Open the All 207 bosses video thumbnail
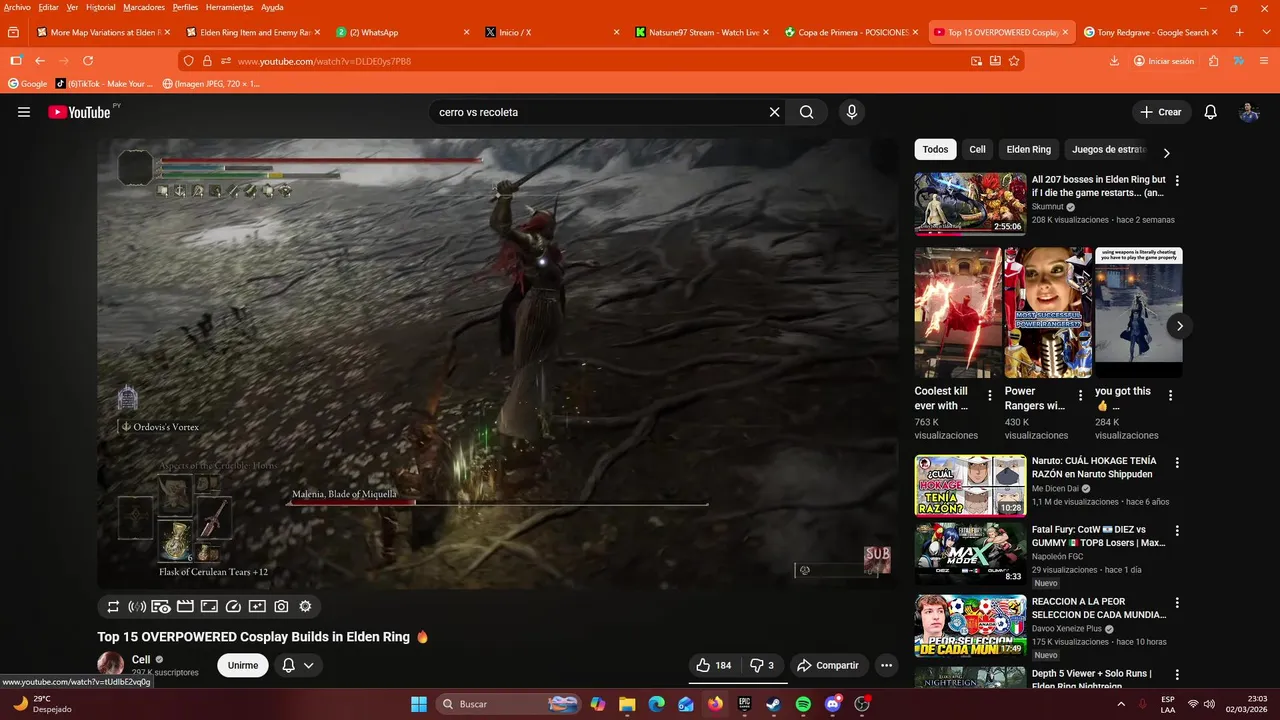Image resolution: width=1280 pixels, height=720 pixels. coord(970,204)
